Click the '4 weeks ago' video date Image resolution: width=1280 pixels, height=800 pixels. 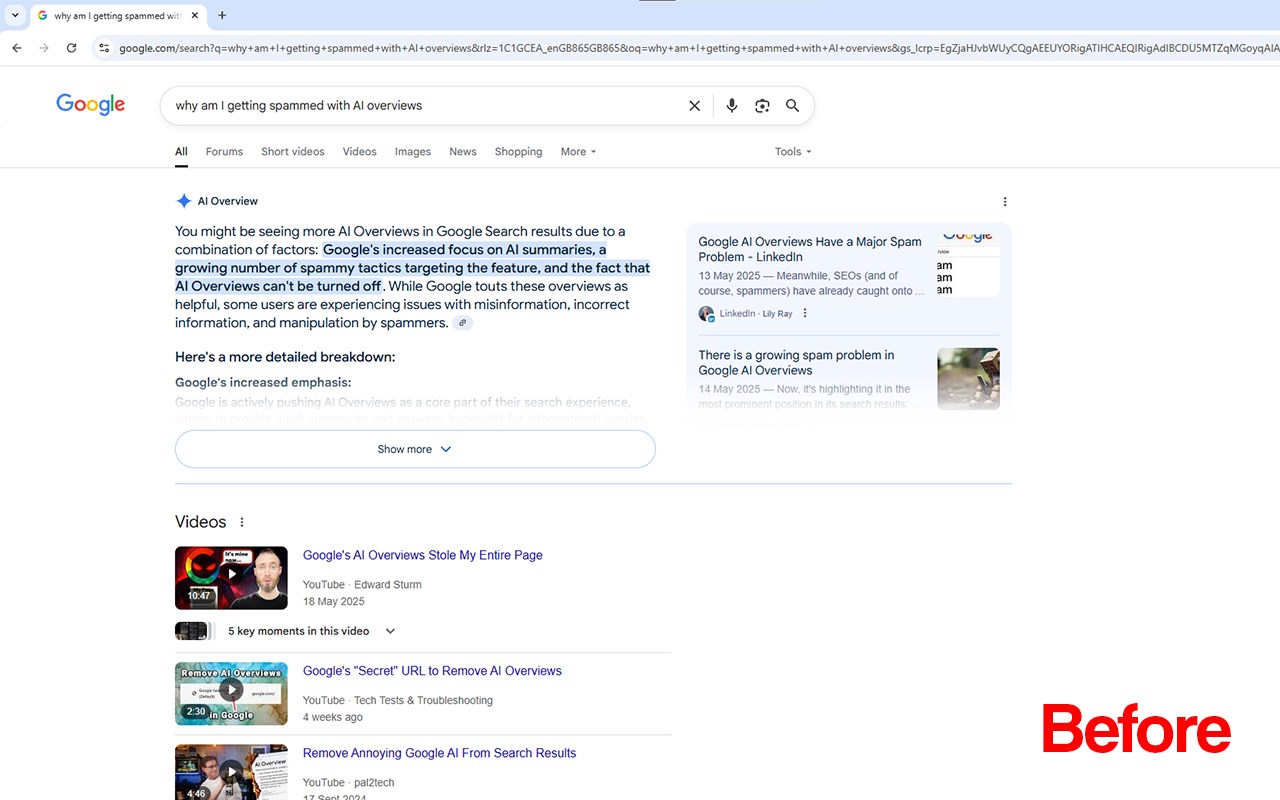(333, 718)
